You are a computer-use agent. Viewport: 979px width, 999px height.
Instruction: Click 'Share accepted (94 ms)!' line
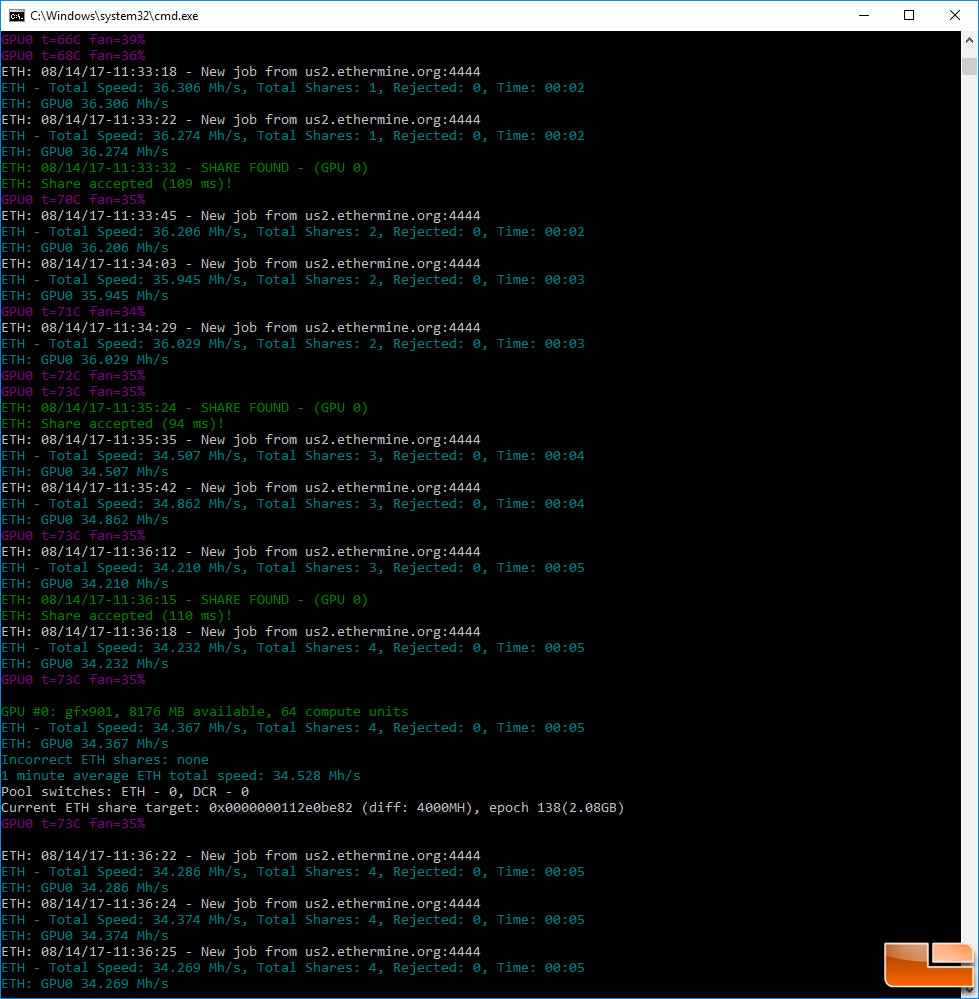(113, 424)
